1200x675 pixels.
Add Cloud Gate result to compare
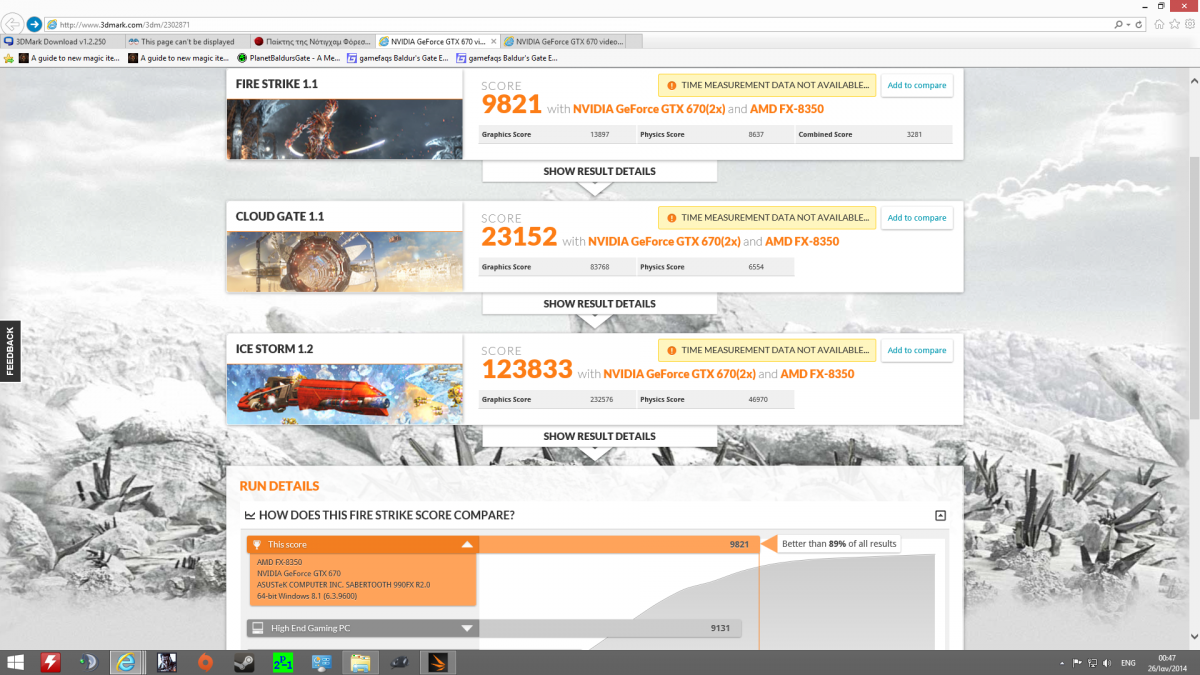[917, 218]
